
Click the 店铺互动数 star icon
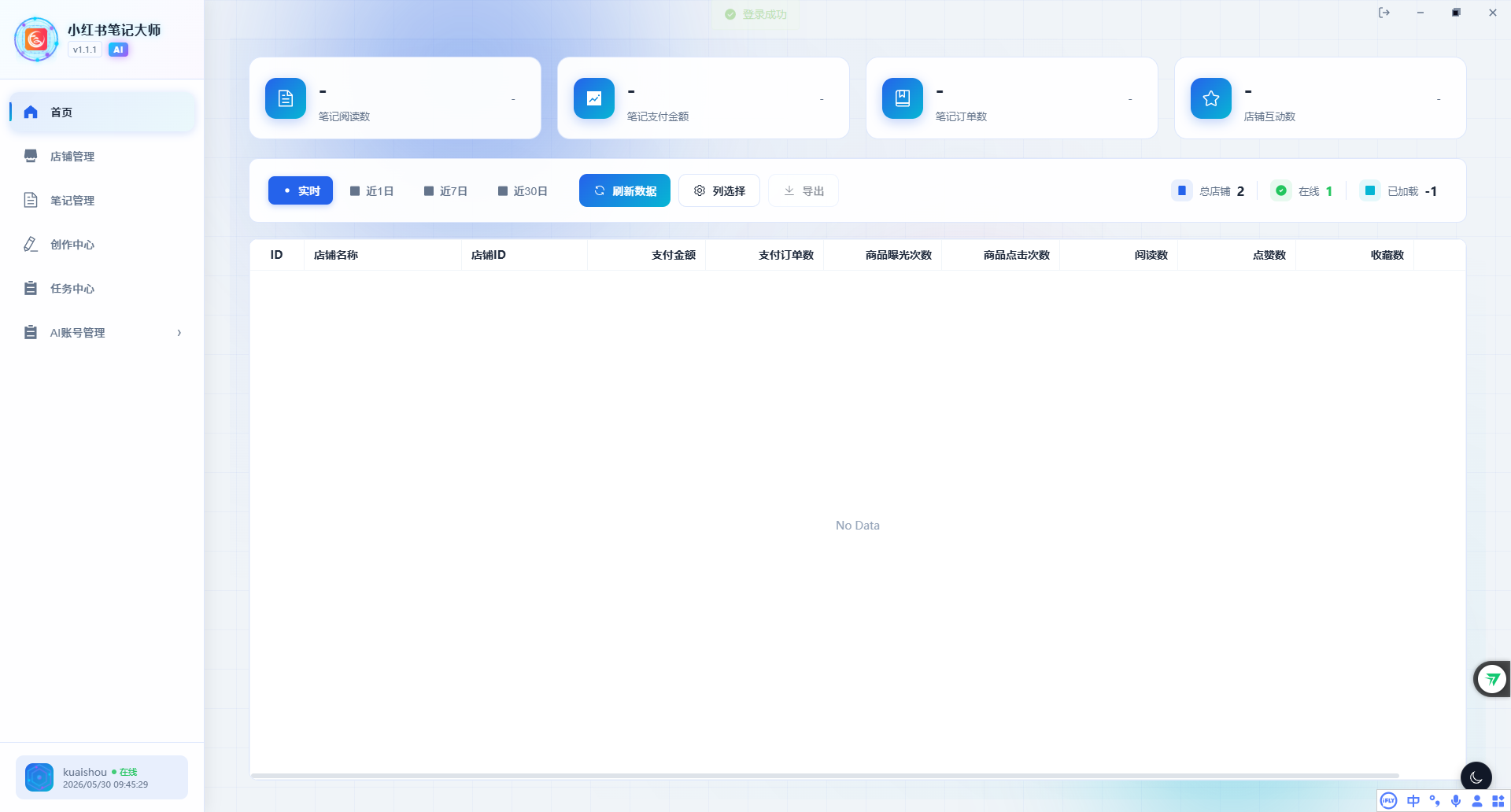[x=1211, y=98]
